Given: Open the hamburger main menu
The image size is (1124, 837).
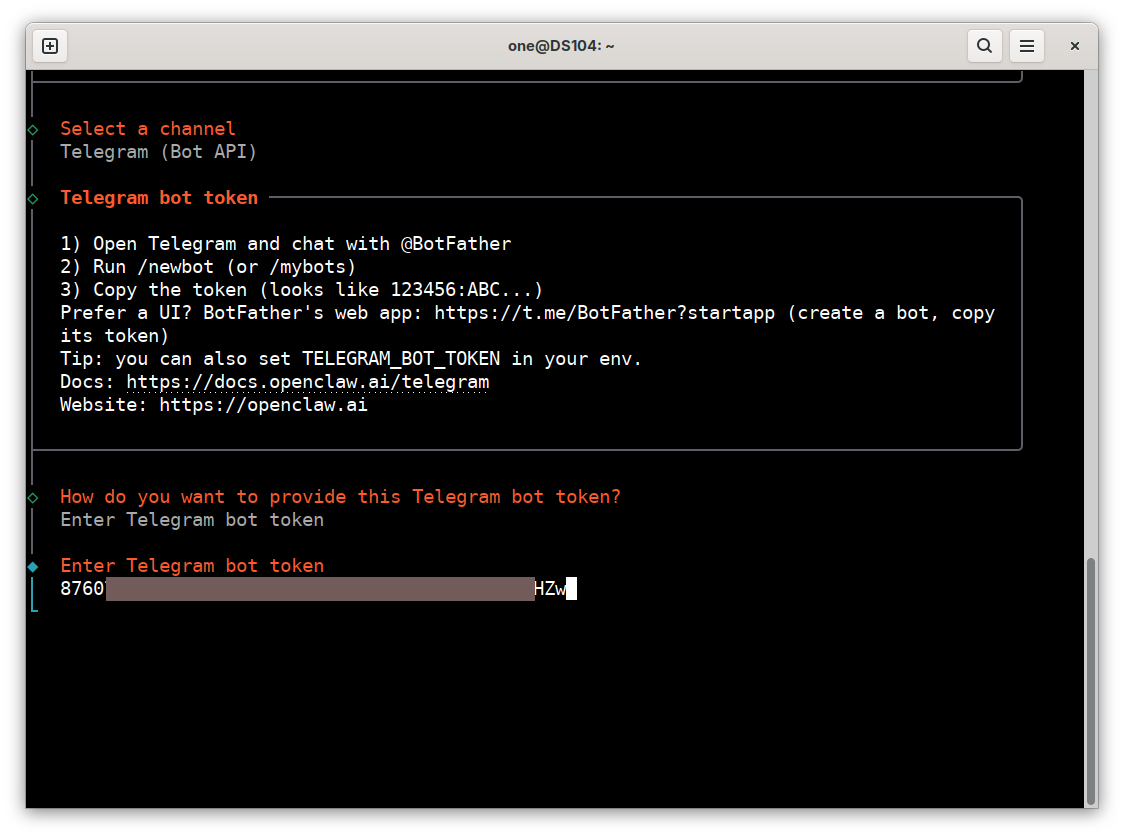Looking at the screenshot, I should tap(1027, 46).
